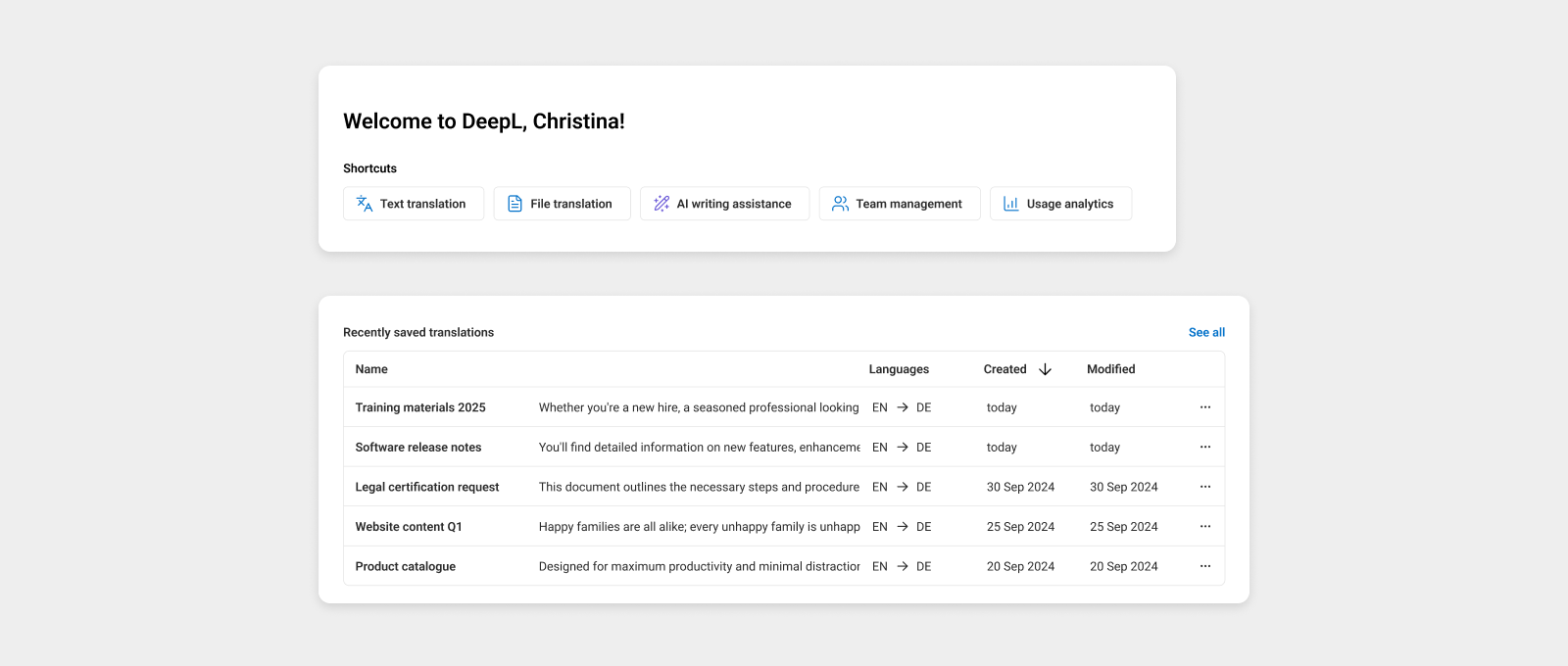
Task: View the Usage analytics shortcut label
Action: coord(1070,204)
